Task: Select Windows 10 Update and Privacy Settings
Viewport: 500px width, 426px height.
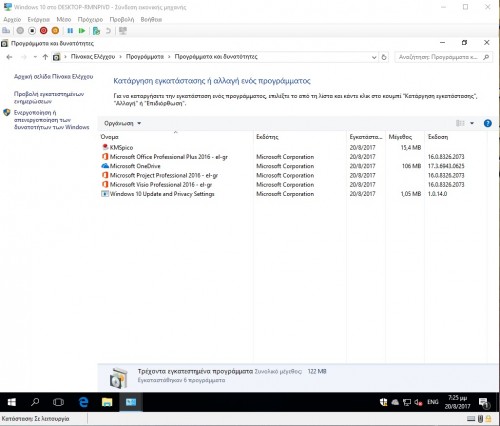Action: pyautogui.click(x=162, y=194)
